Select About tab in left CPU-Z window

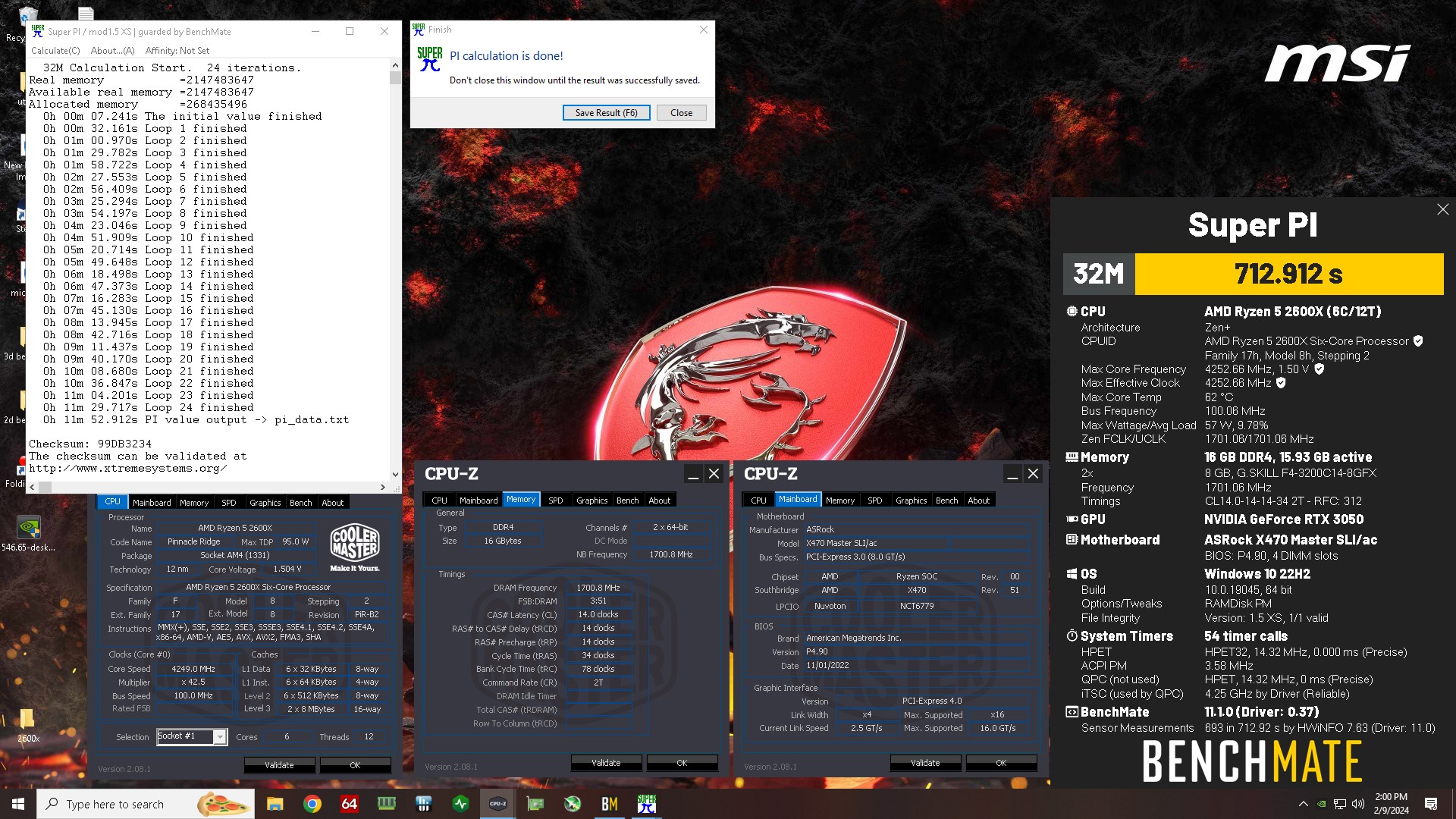point(333,503)
